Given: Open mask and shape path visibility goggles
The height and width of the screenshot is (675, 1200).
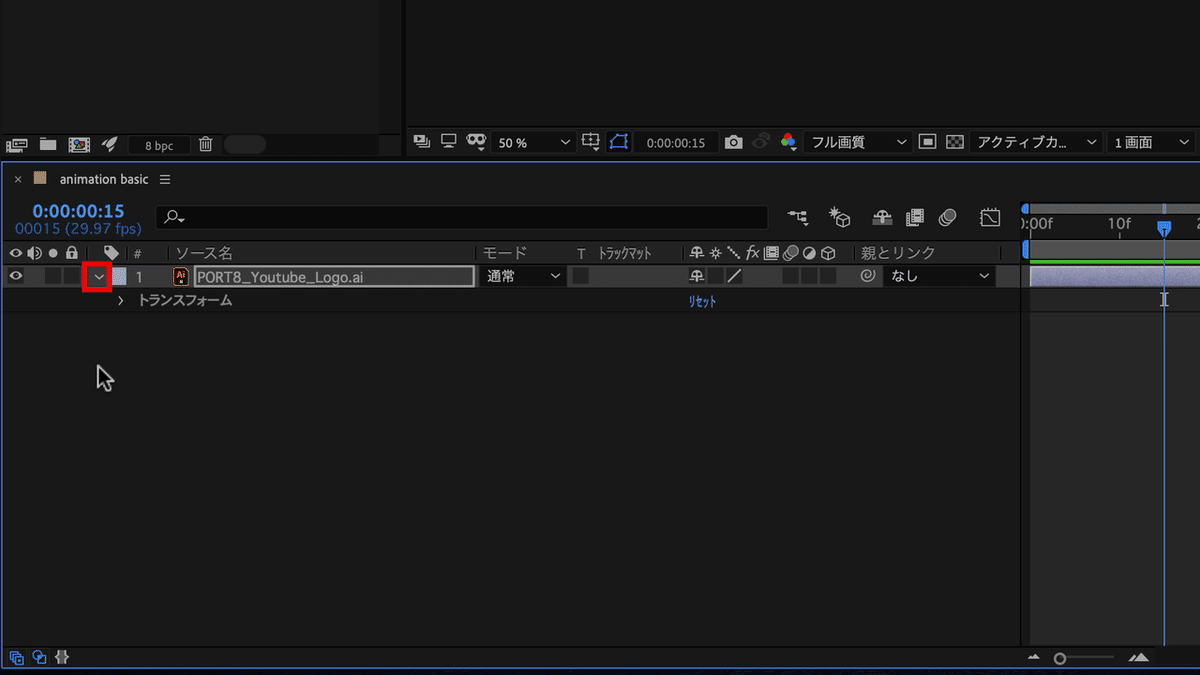Looking at the screenshot, I should [x=477, y=143].
